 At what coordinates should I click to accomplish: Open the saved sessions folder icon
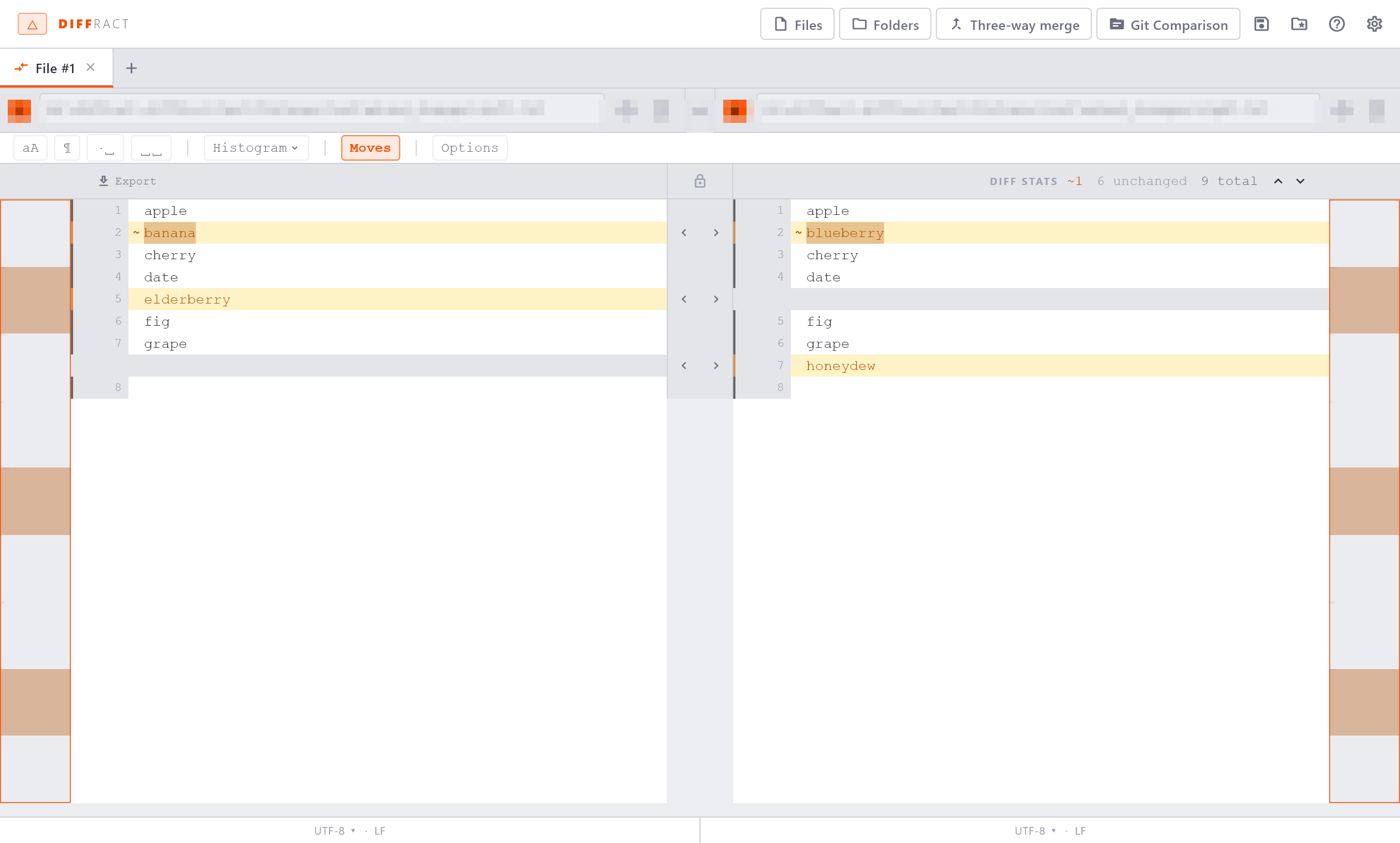(x=1299, y=24)
